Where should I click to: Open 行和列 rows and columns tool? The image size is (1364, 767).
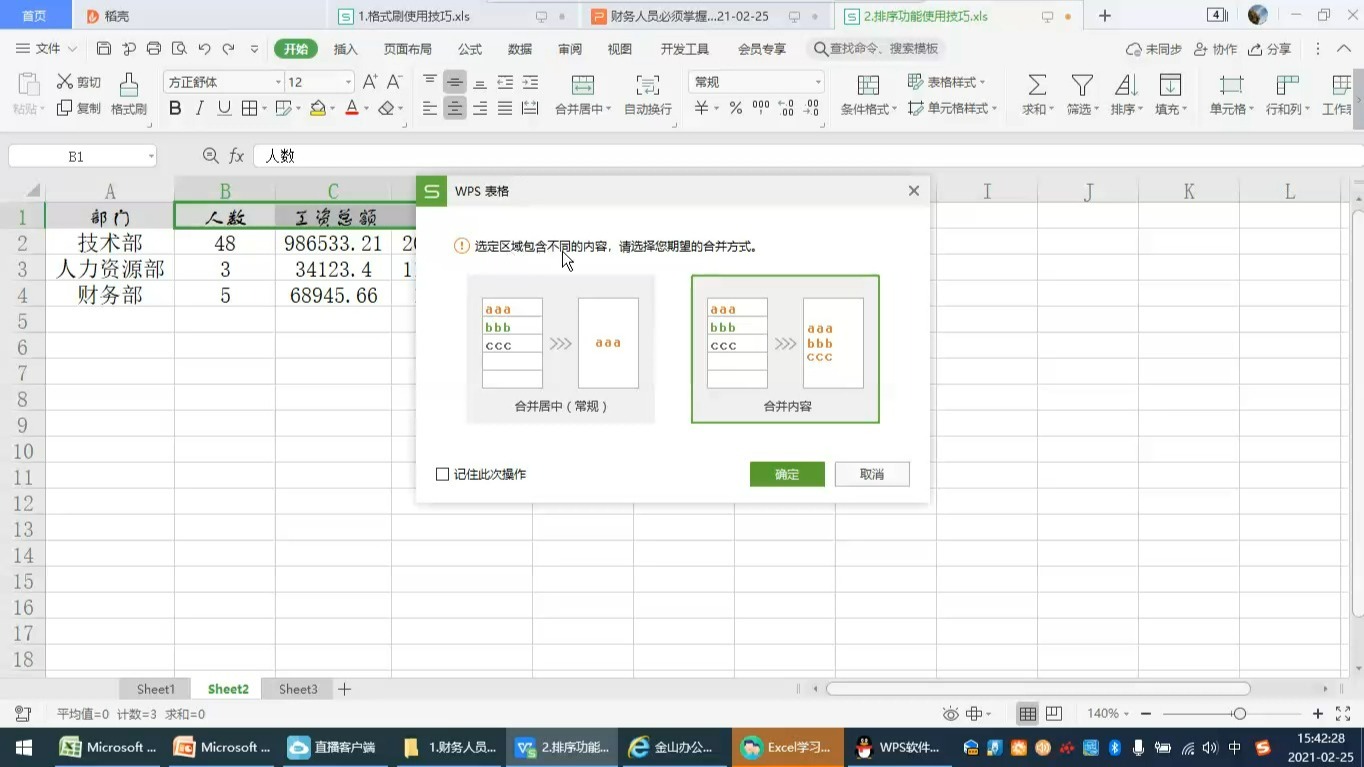[x=1287, y=95]
